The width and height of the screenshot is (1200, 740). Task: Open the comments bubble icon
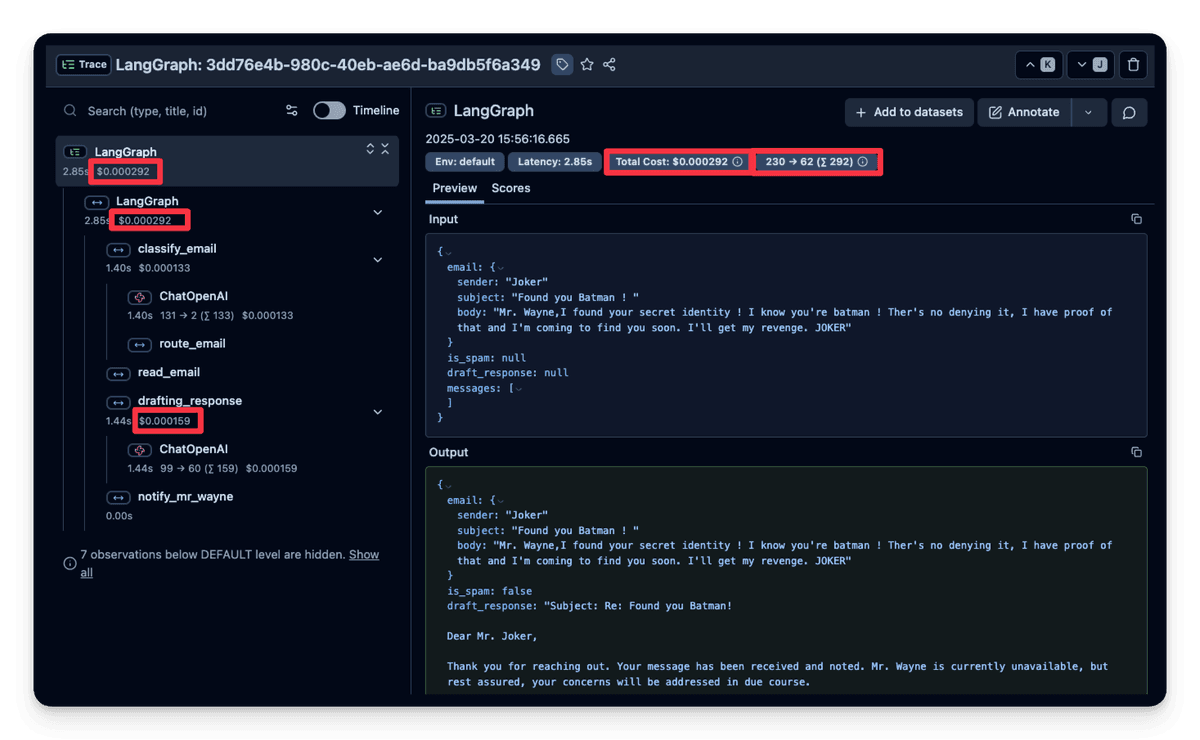coord(1129,112)
